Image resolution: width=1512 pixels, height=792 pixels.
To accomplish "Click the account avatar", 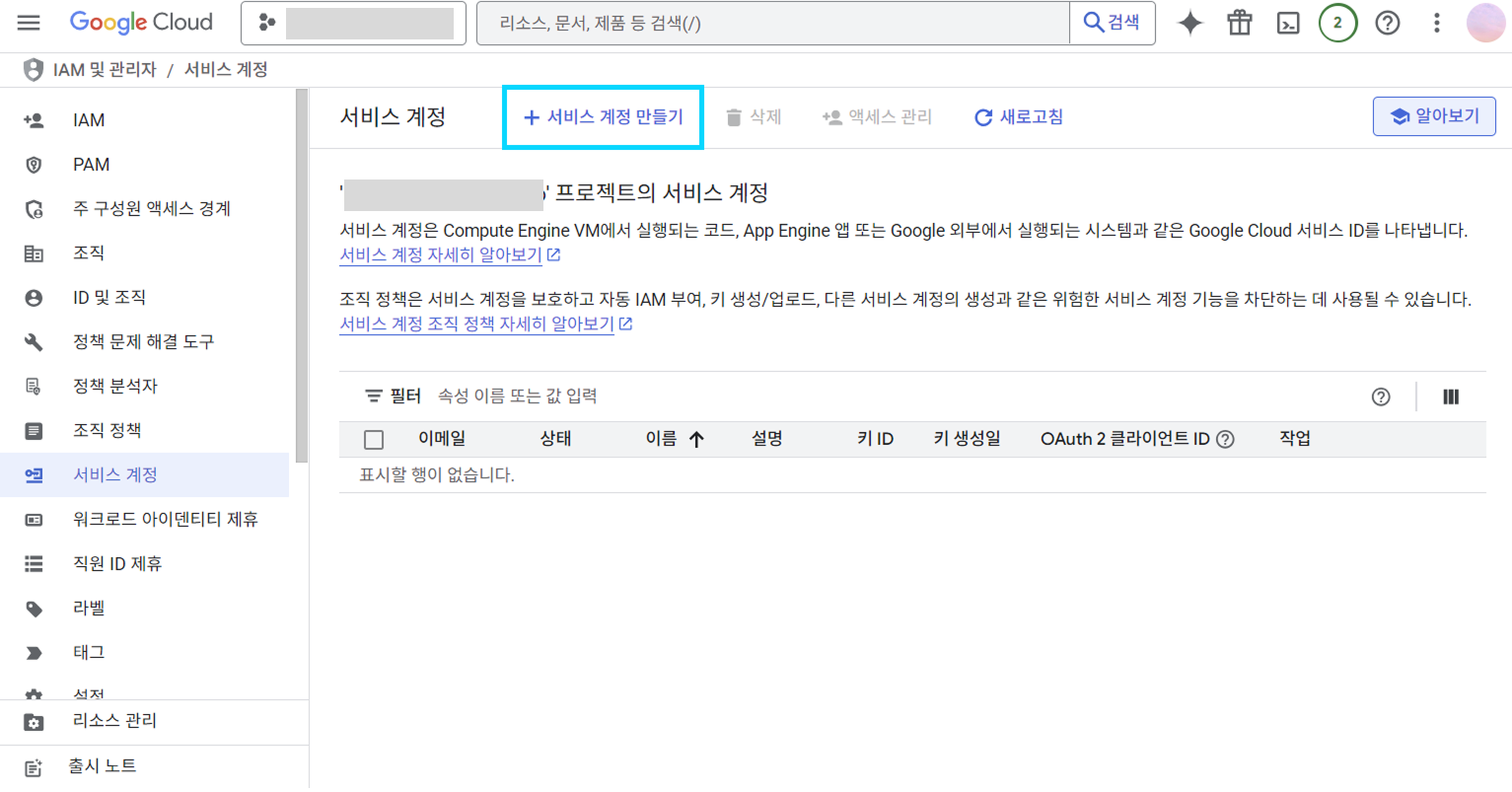I will pyautogui.click(x=1485, y=23).
